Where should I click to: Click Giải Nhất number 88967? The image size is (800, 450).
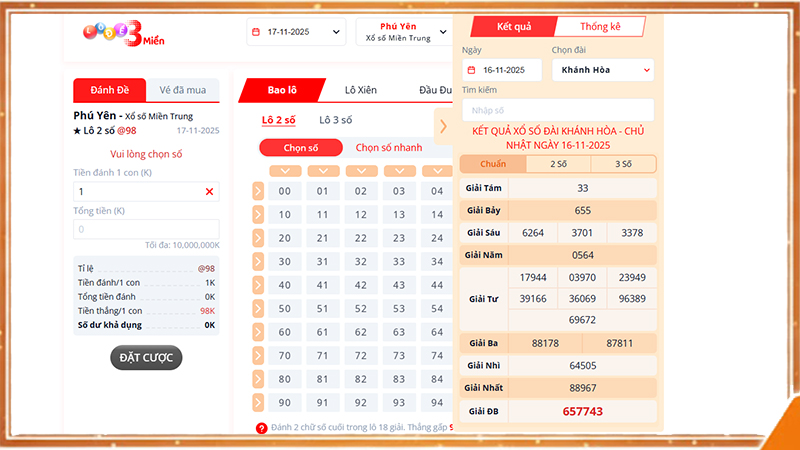pos(583,388)
